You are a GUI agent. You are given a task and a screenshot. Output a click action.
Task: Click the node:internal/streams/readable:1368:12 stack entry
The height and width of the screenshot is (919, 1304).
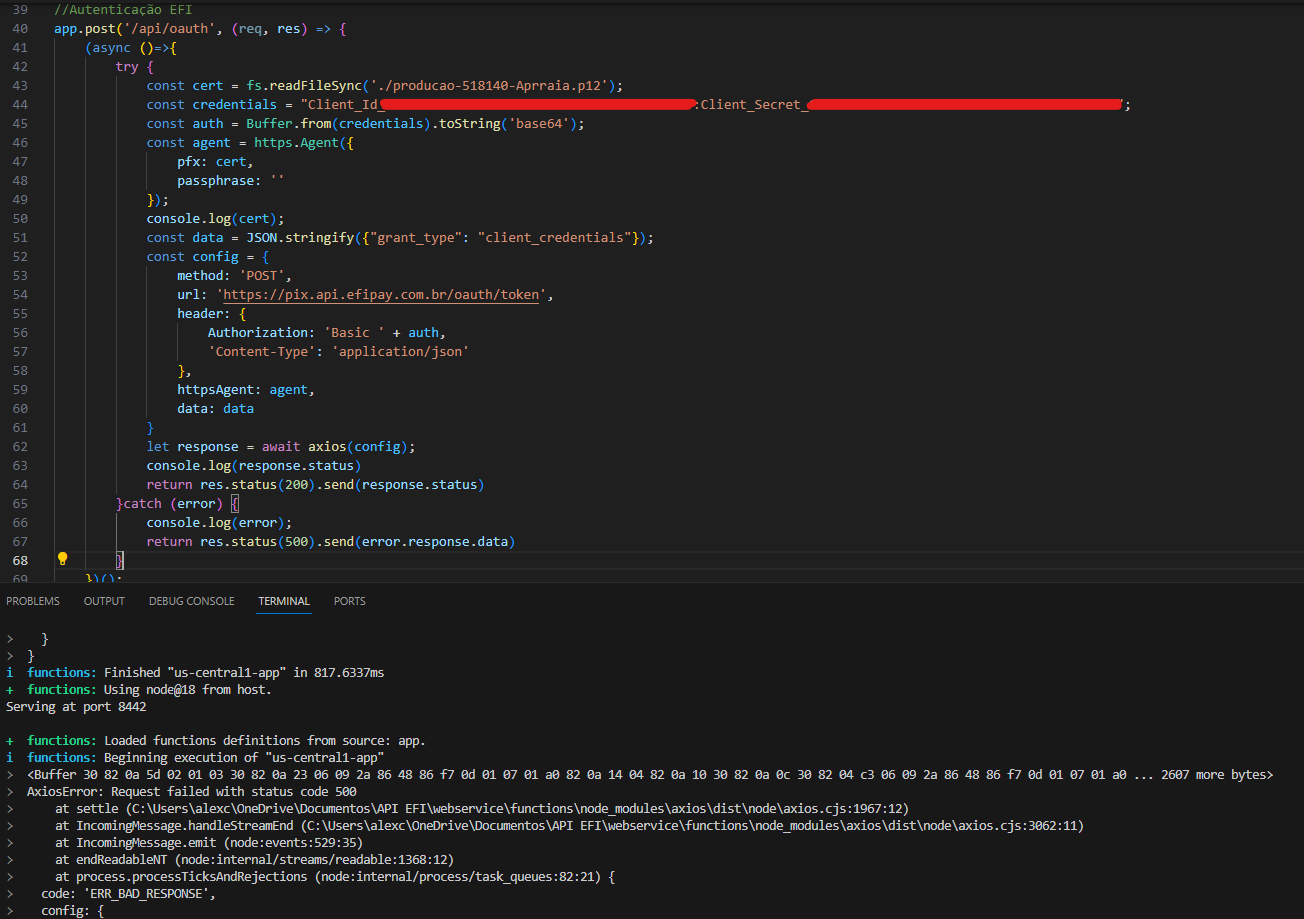[x=315, y=859]
